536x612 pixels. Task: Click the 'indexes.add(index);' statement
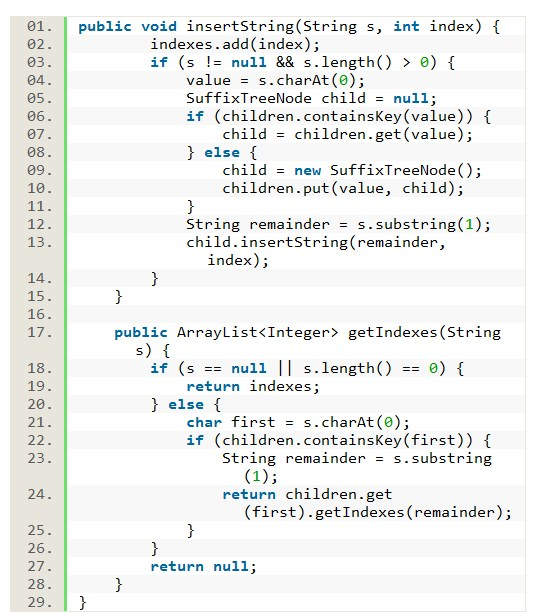tap(235, 44)
